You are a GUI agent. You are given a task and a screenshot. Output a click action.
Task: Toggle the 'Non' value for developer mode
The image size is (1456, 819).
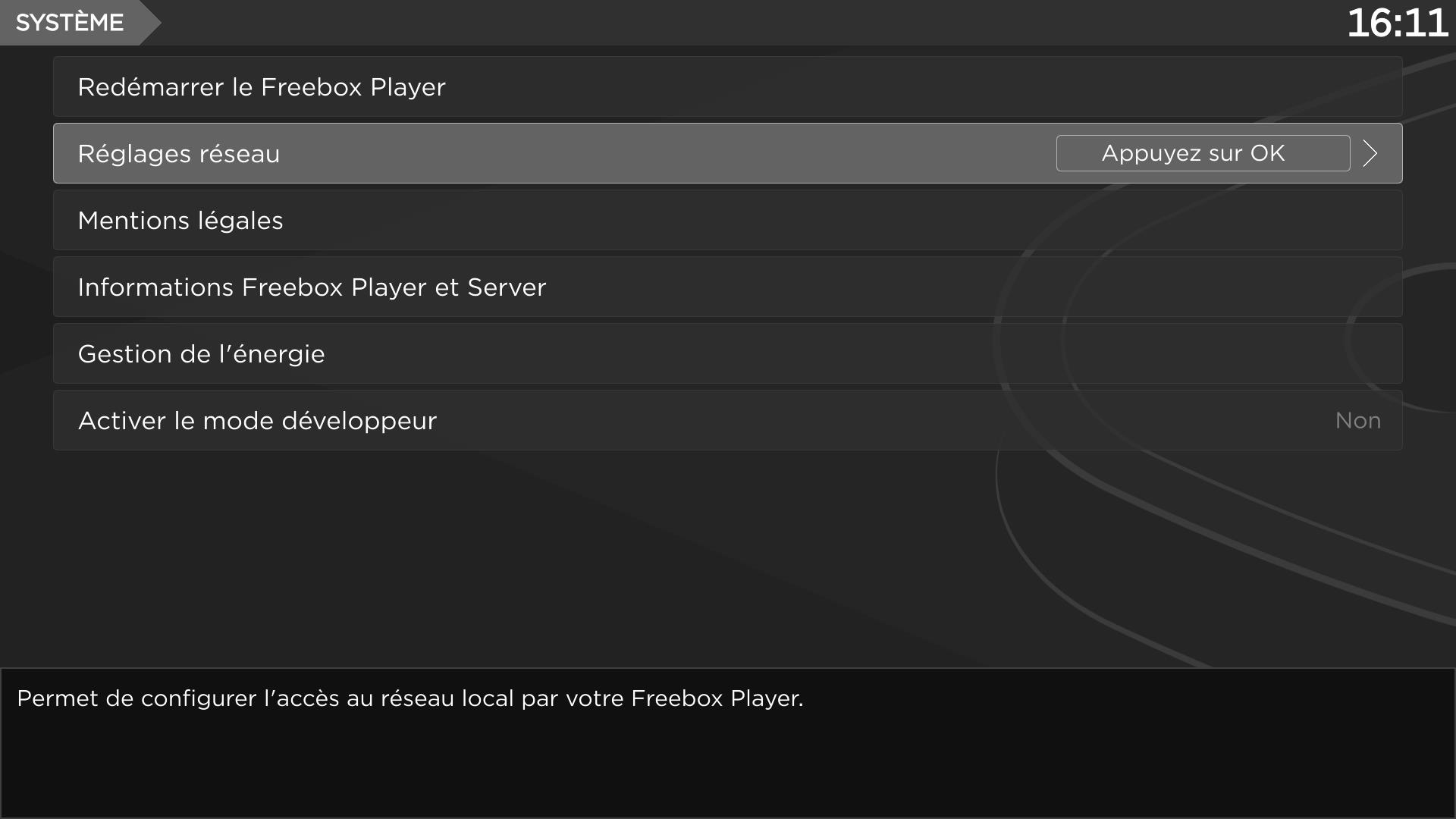(x=1357, y=421)
